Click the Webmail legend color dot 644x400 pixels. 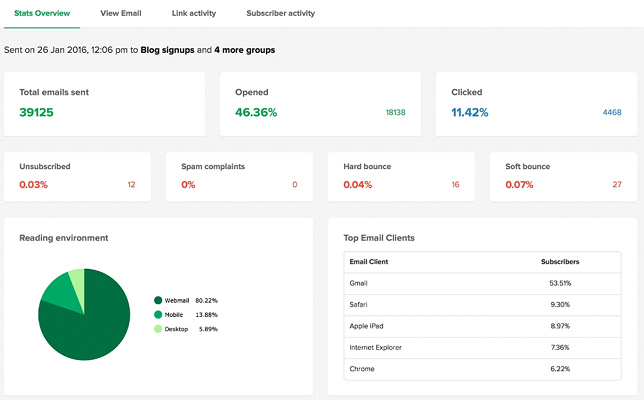[158, 300]
